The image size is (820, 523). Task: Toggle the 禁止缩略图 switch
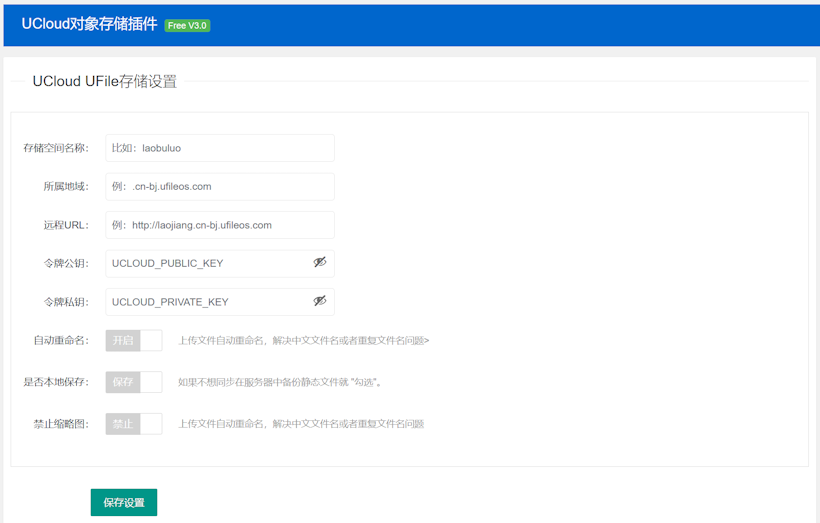click(134, 424)
